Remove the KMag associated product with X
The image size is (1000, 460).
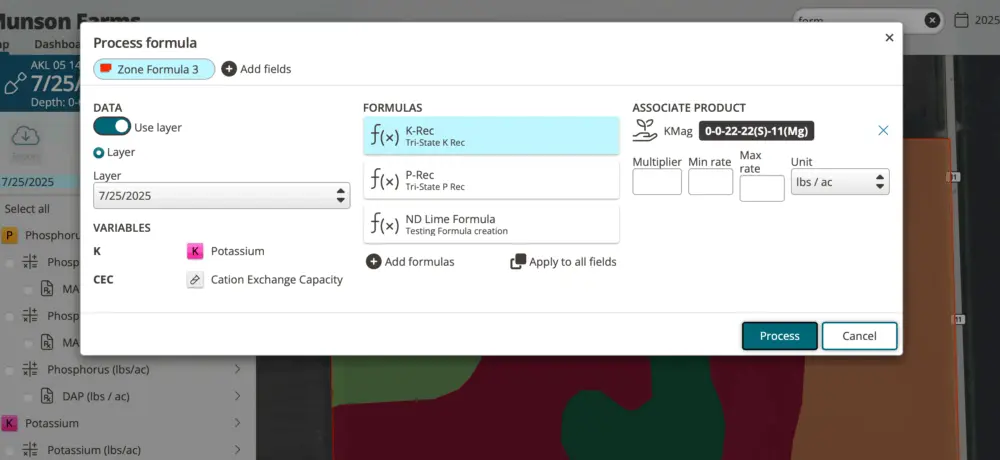point(883,130)
